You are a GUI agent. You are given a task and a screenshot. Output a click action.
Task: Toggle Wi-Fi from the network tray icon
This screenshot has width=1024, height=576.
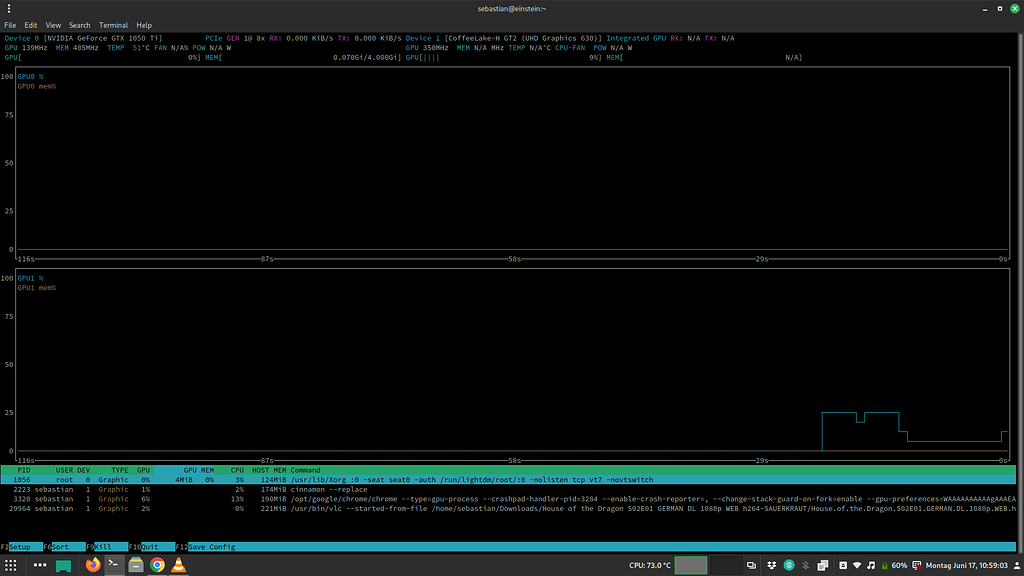coord(857,564)
